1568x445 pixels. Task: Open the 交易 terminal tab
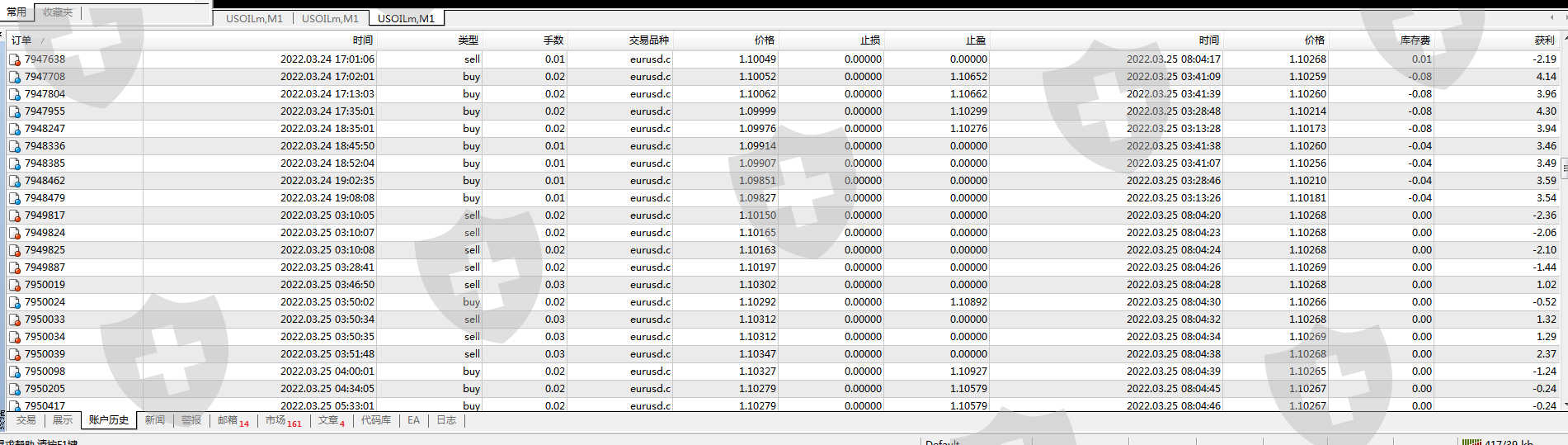(x=26, y=420)
